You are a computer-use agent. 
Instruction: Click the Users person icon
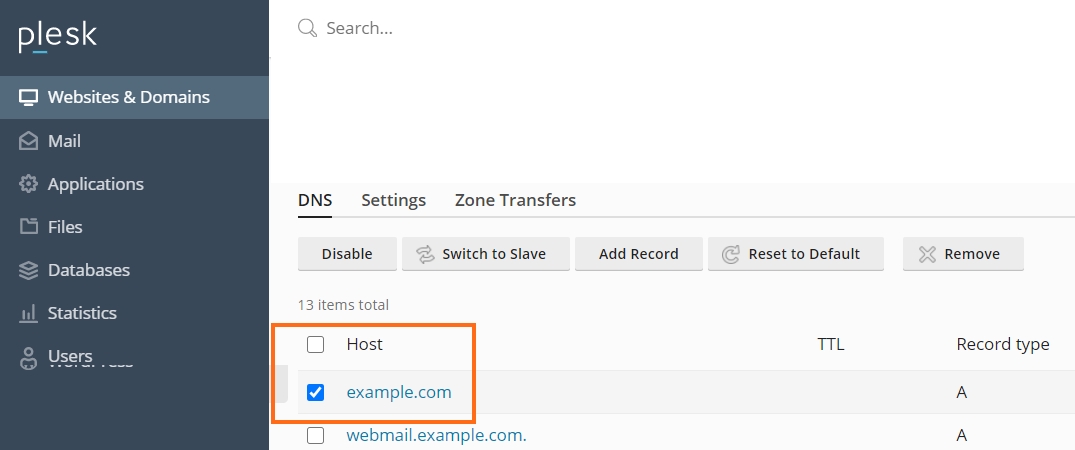click(28, 357)
